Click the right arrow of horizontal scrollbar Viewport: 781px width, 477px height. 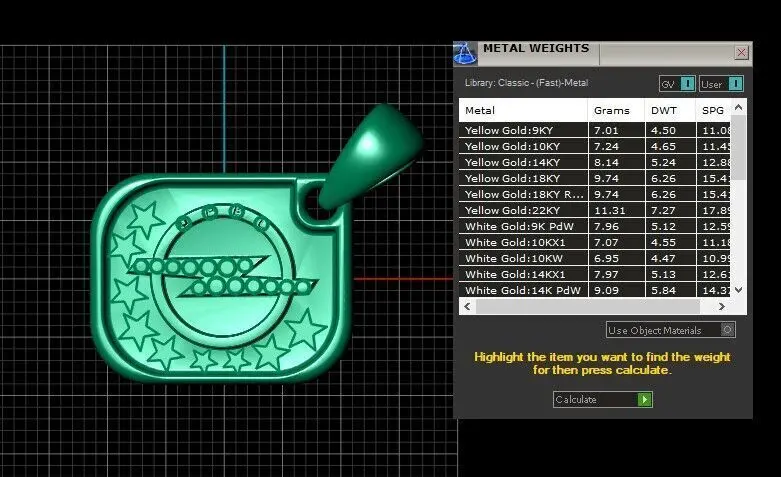(721, 307)
